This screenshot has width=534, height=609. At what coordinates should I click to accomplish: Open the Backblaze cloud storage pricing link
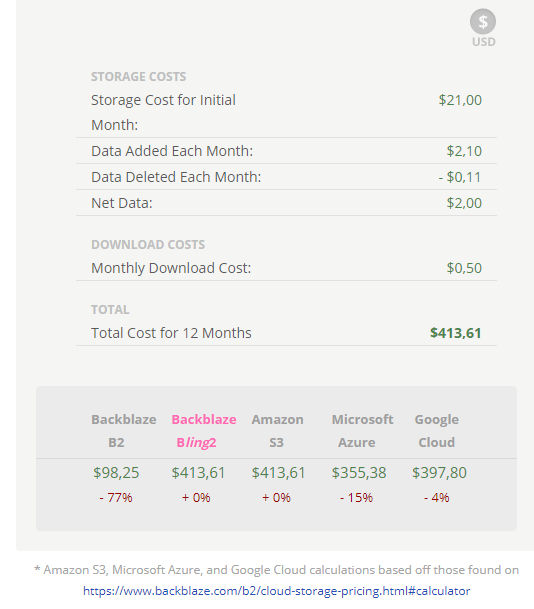277,591
